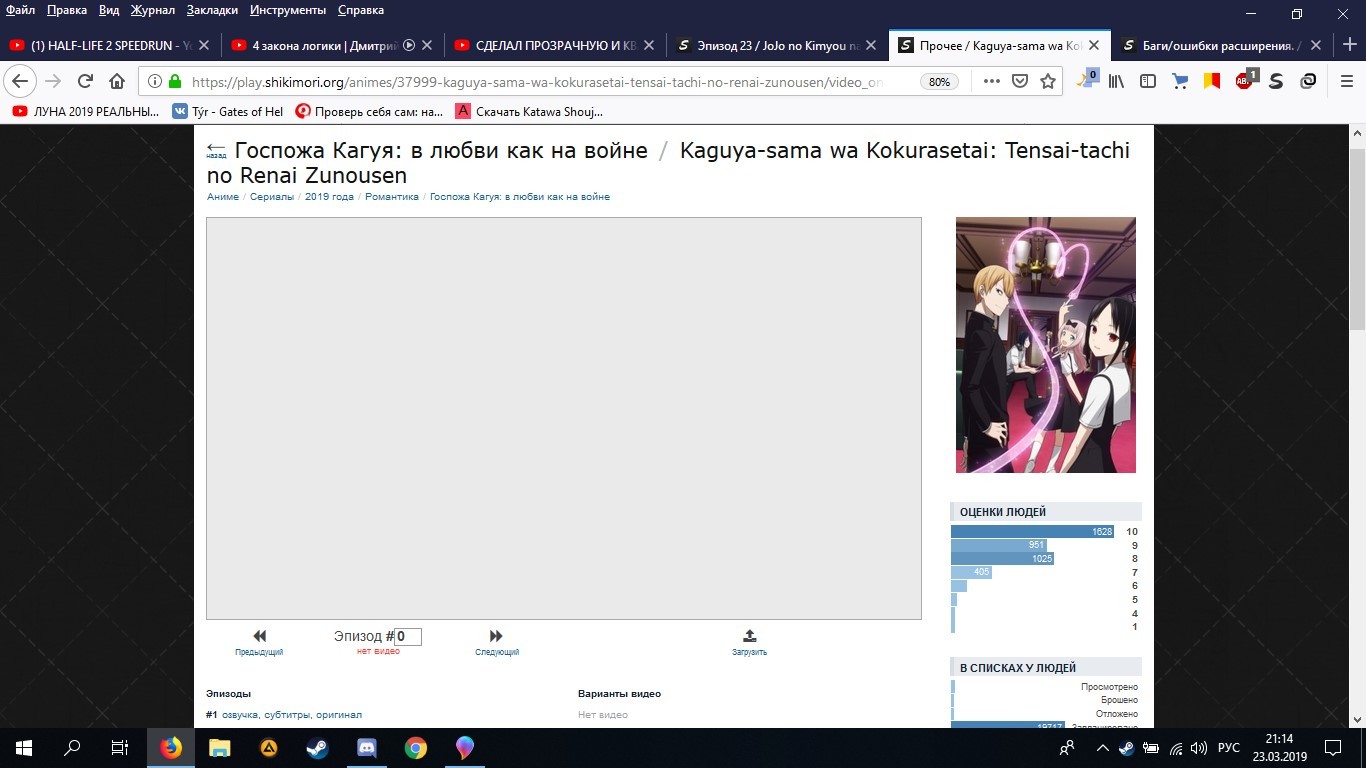This screenshot has width=1366, height=768.
Task: Open the Закладки menu
Action: pyautogui.click(x=212, y=10)
